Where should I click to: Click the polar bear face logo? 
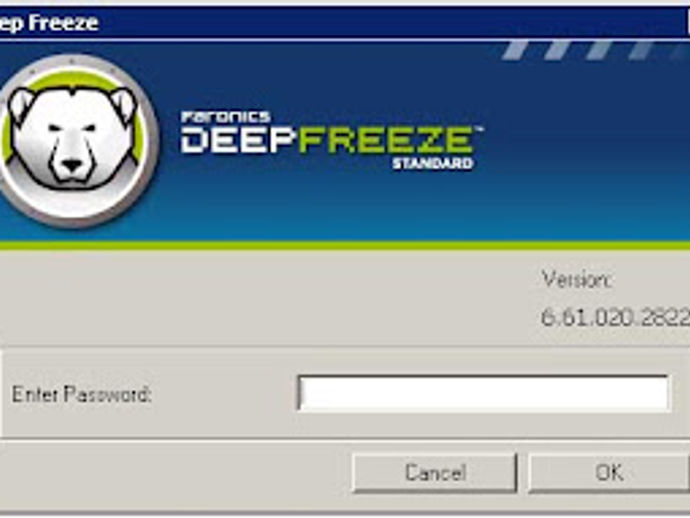pyautogui.click(x=72, y=137)
